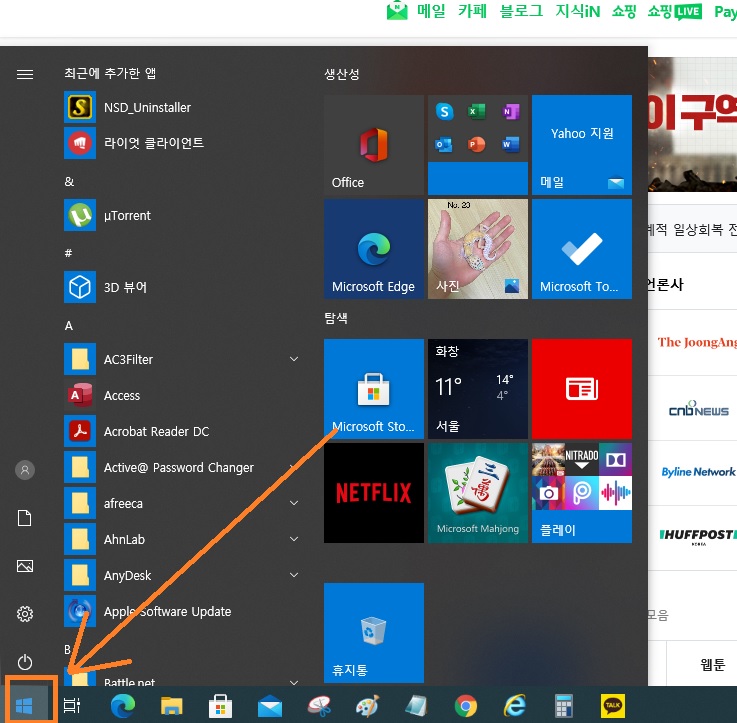Open 지식iN link in the Naver page
The image size is (737, 723).
578,11
